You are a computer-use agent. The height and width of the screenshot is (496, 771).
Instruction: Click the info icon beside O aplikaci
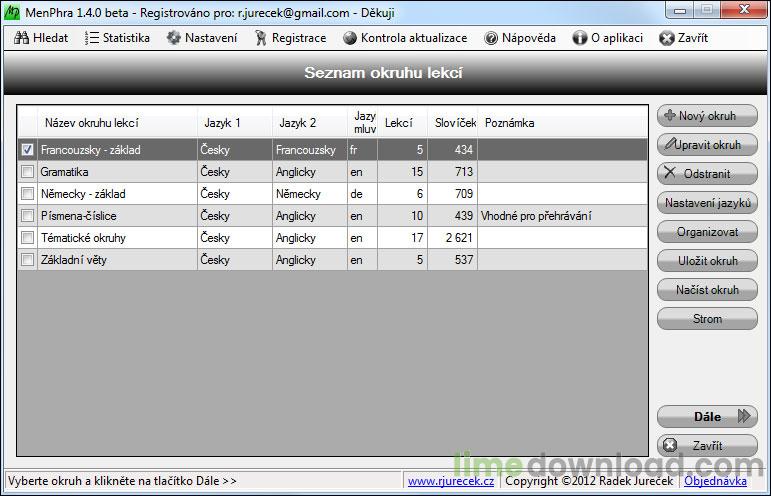coord(580,38)
